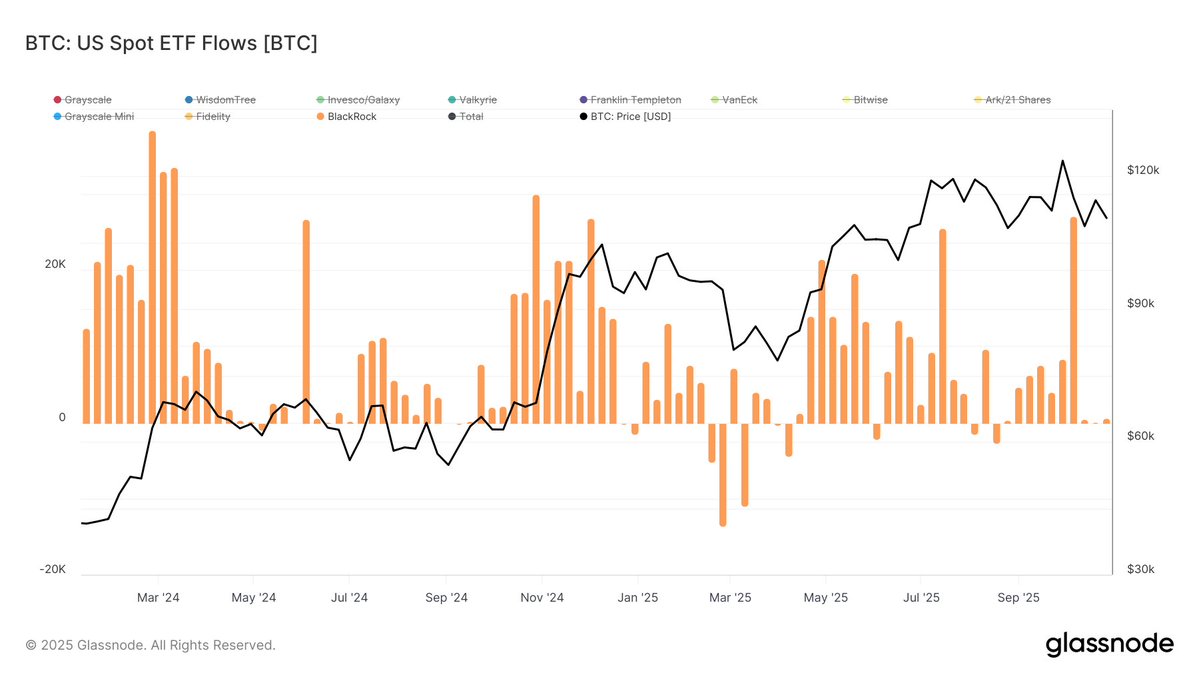
Task: Click the BlackRock orange color swatch
Action: [320, 117]
